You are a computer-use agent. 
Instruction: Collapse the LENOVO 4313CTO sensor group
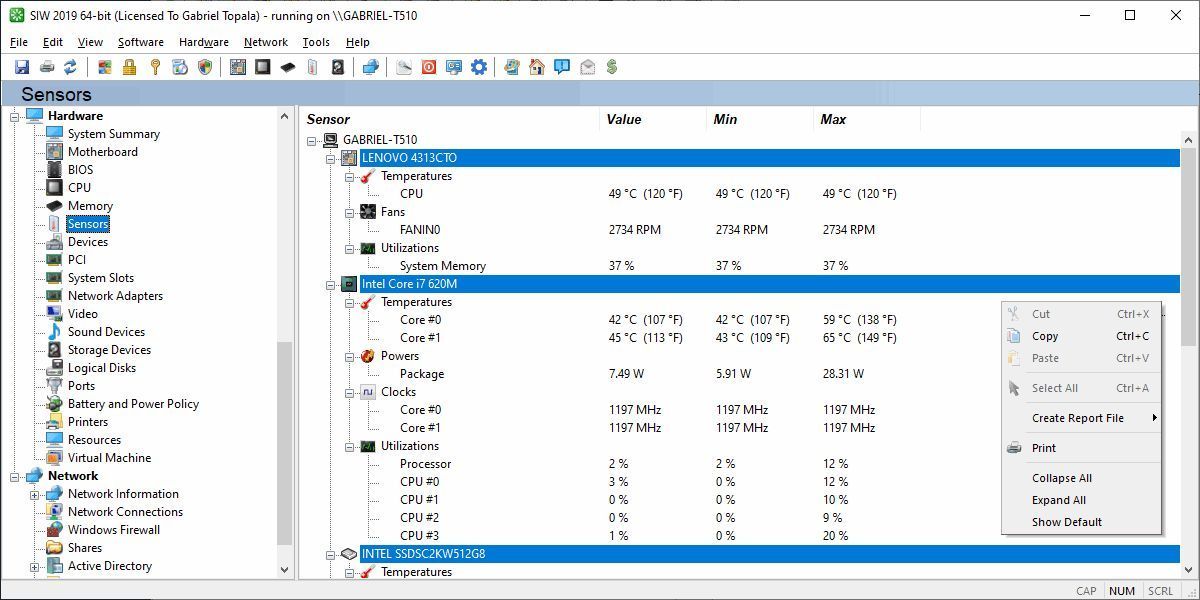tap(330, 158)
